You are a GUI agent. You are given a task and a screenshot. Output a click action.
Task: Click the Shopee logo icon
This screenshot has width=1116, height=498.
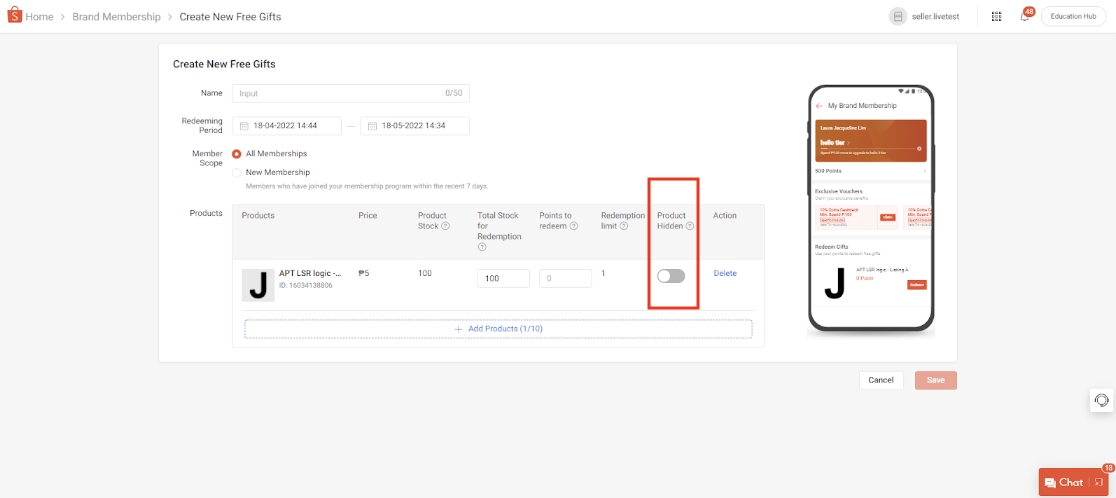click(x=15, y=16)
